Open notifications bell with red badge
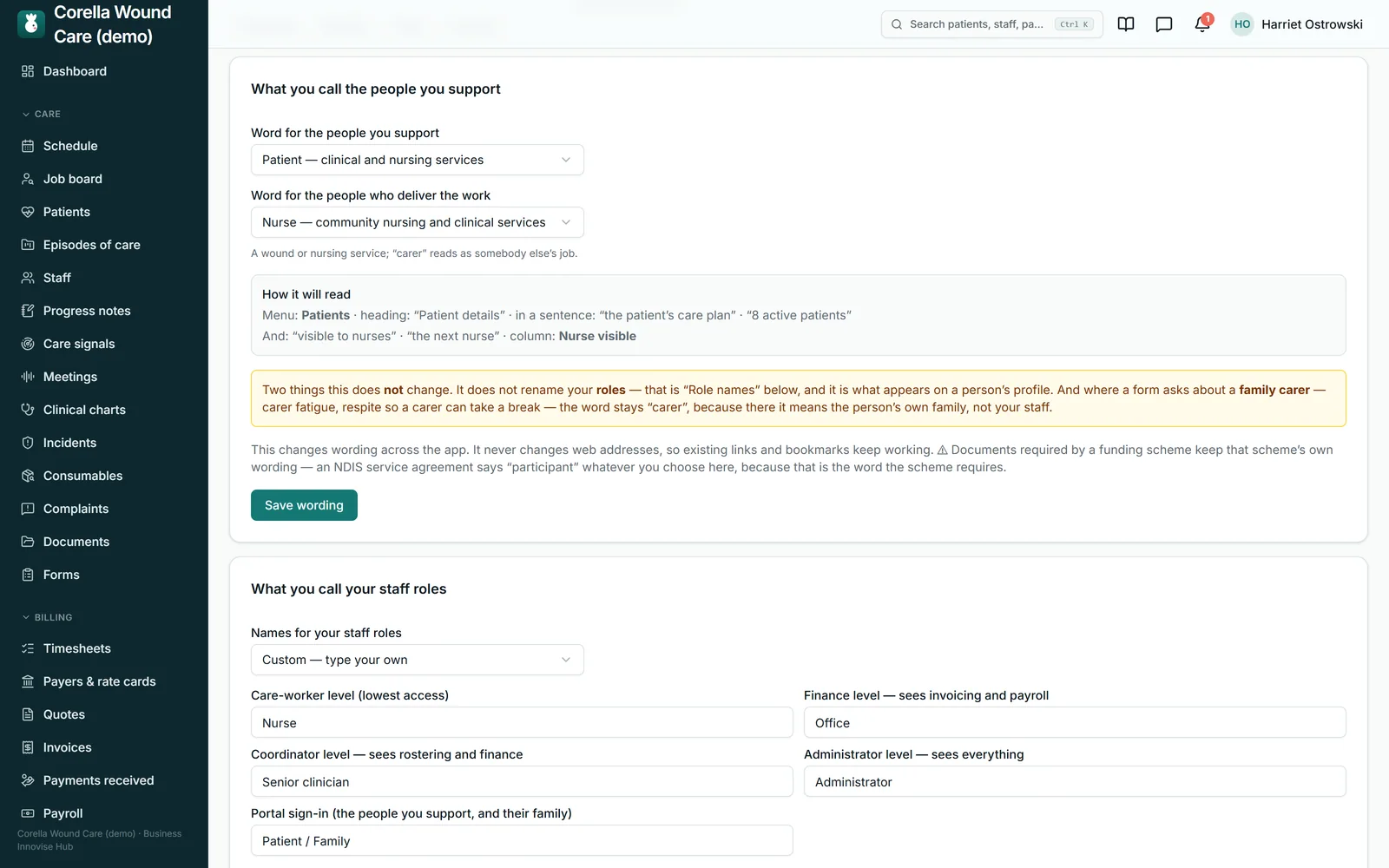The height and width of the screenshot is (868, 1389). [1202, 24]
